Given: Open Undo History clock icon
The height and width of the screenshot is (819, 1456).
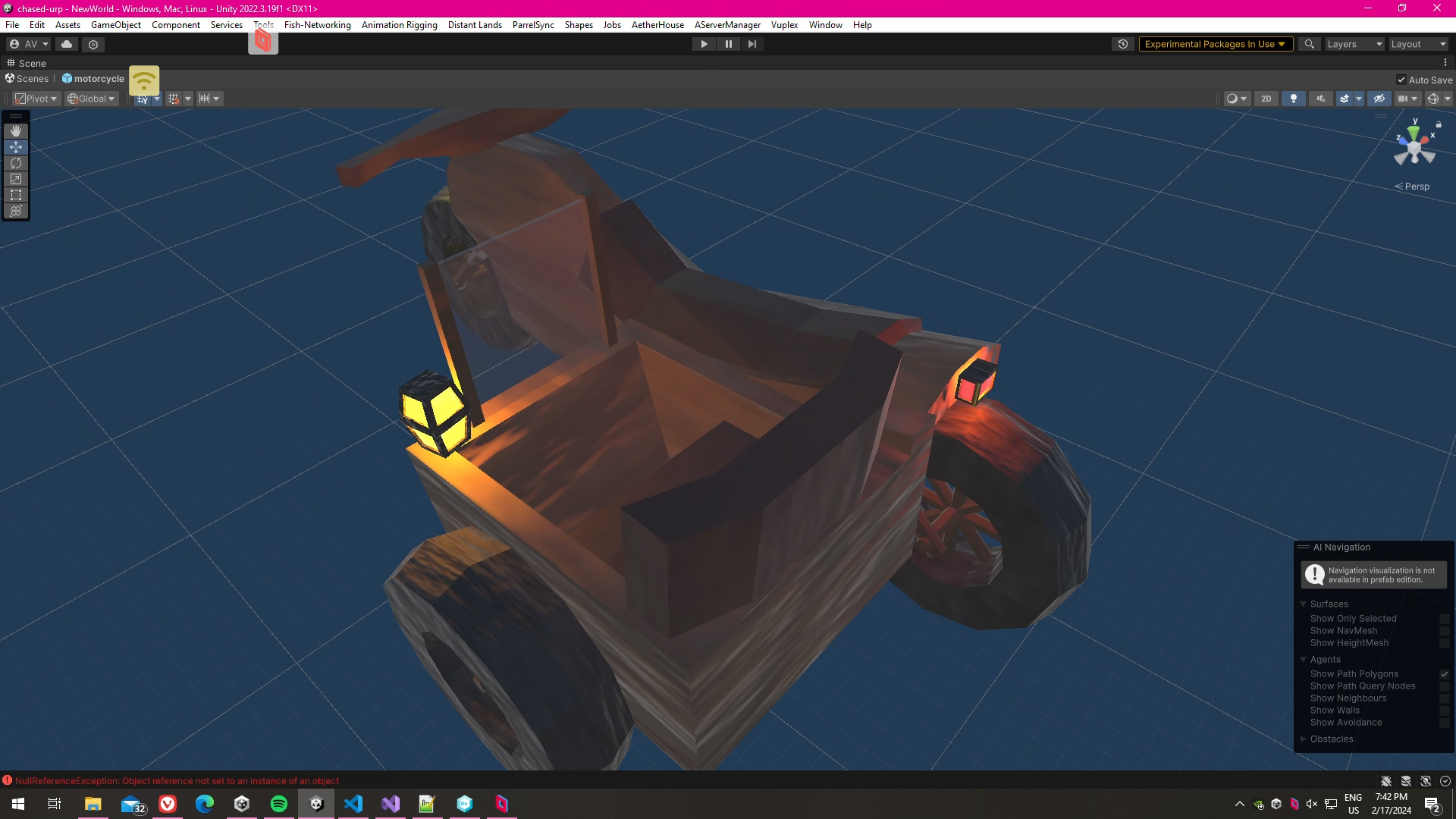Looking at the screenshot, I should pos(1123,44).
